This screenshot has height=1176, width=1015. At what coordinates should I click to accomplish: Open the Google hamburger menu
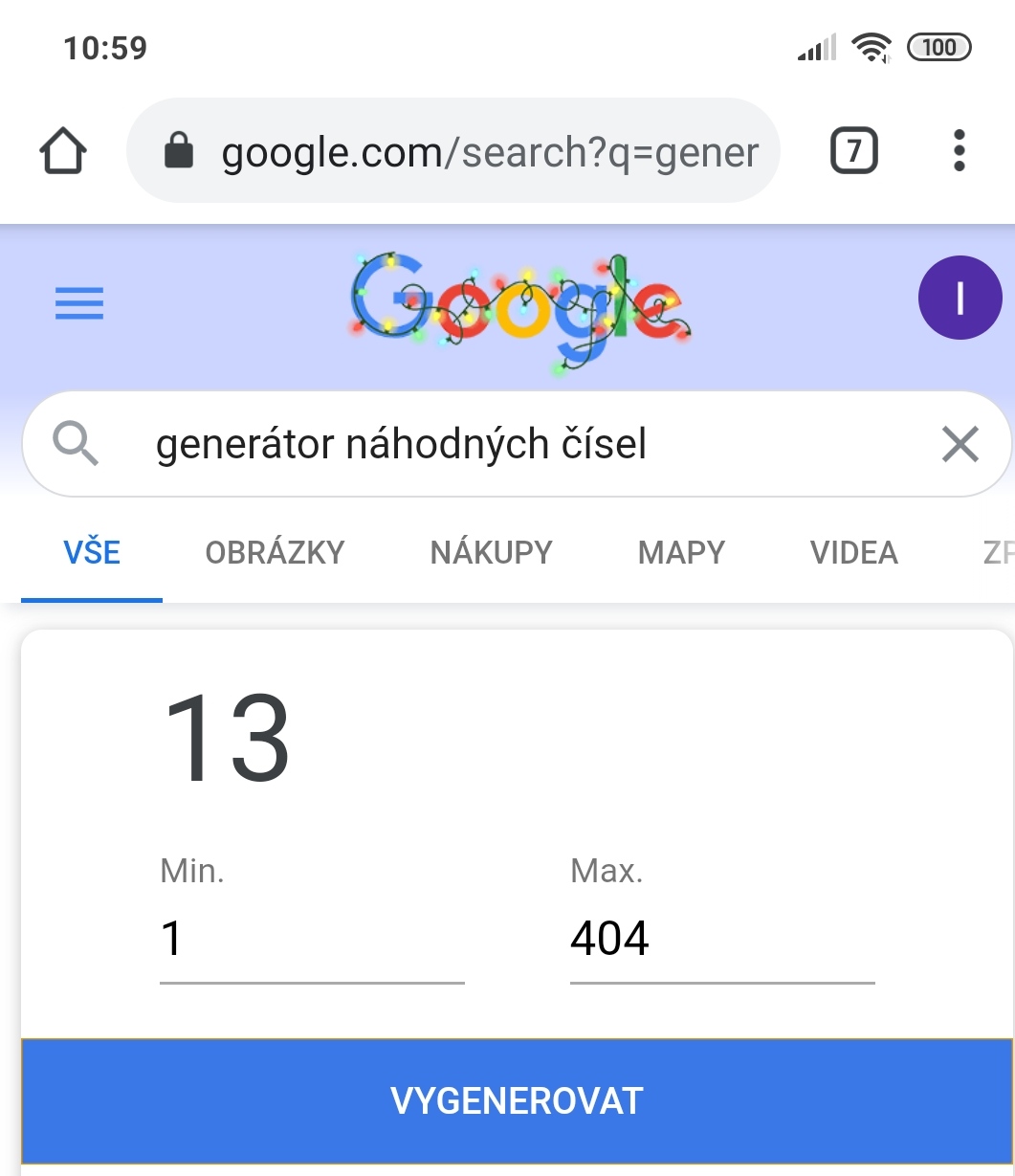tap(79, 304)
